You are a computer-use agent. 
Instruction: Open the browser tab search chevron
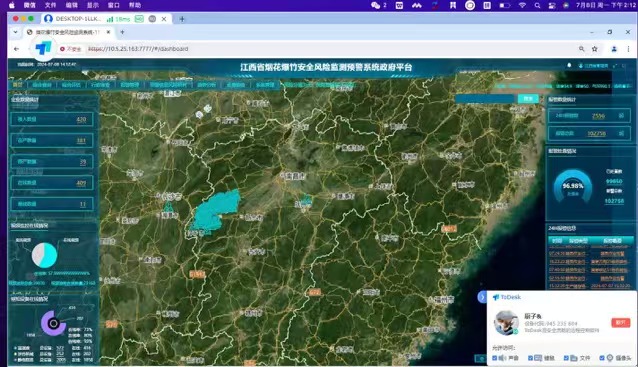pyautogui.click(x=15, y=32)
